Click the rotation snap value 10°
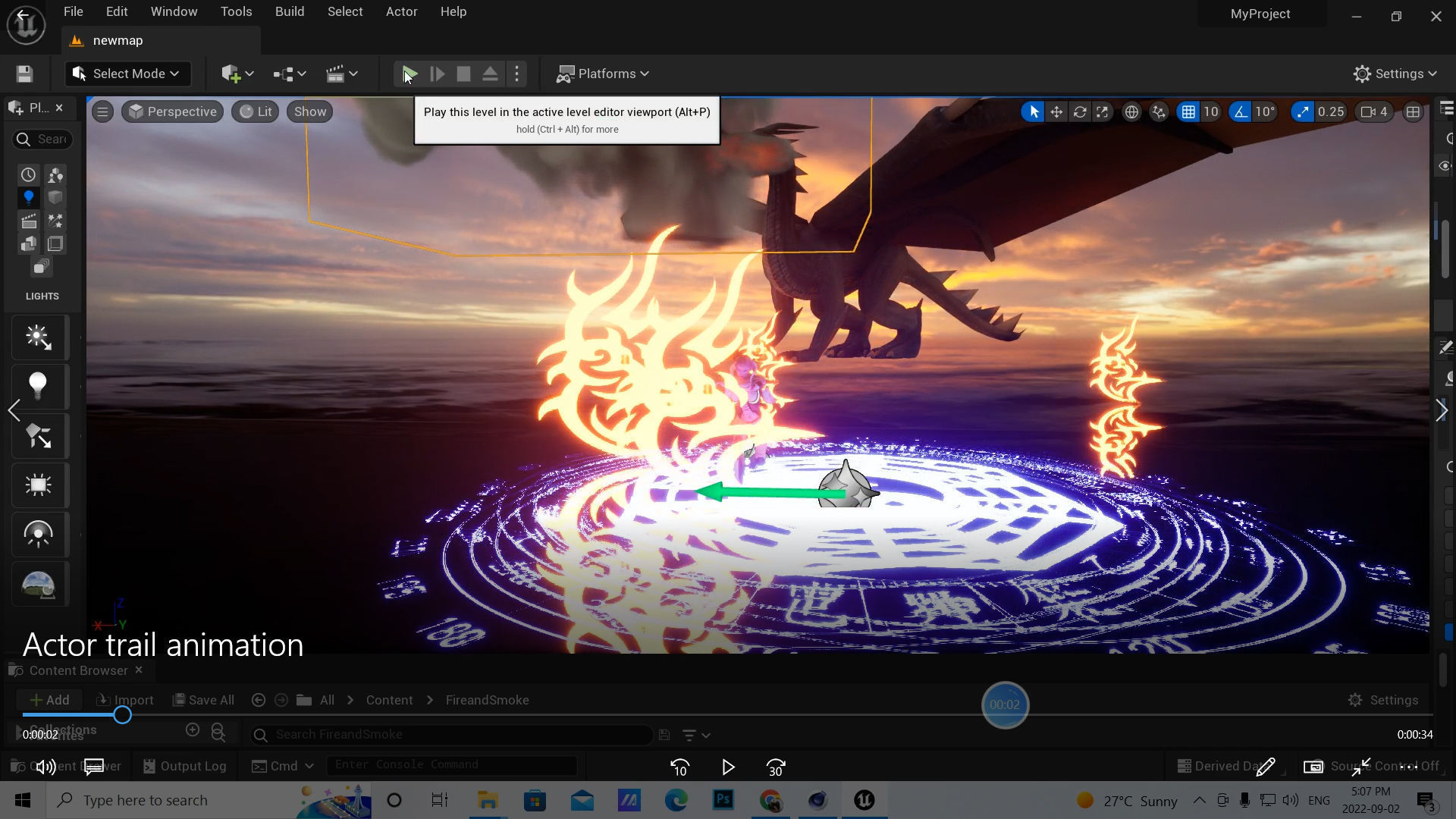 [x=1264, y=111]
